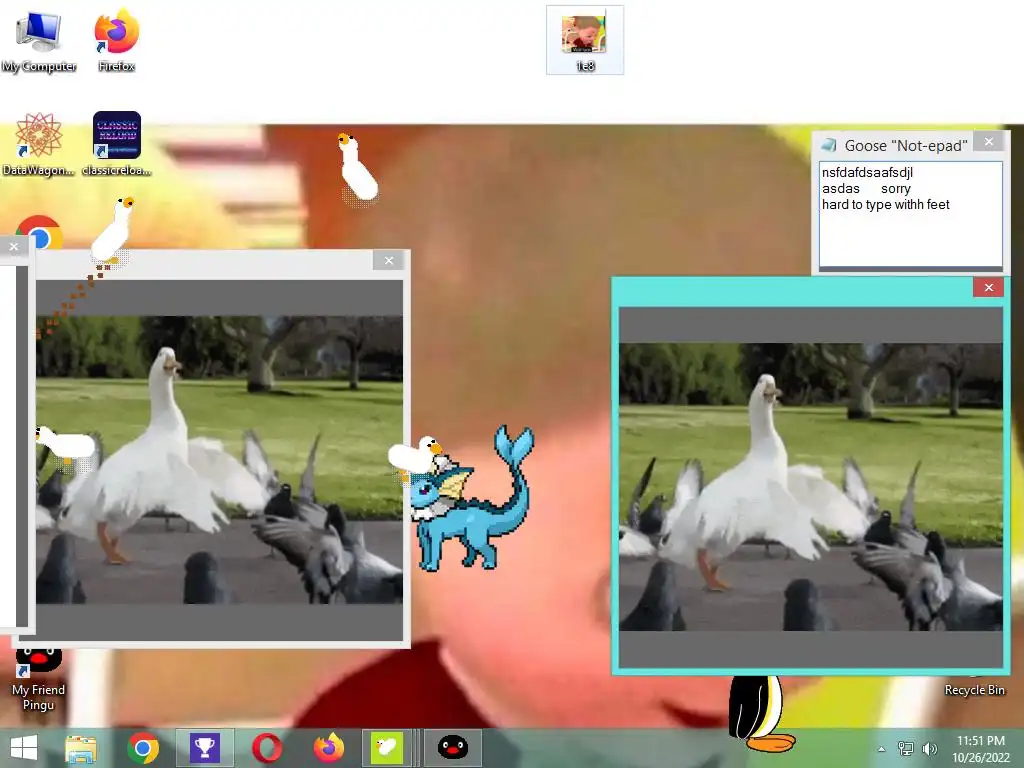Switch to the Pingu taskbar app
Screen dimensions: 1024x768
click(x=453, y=748)
